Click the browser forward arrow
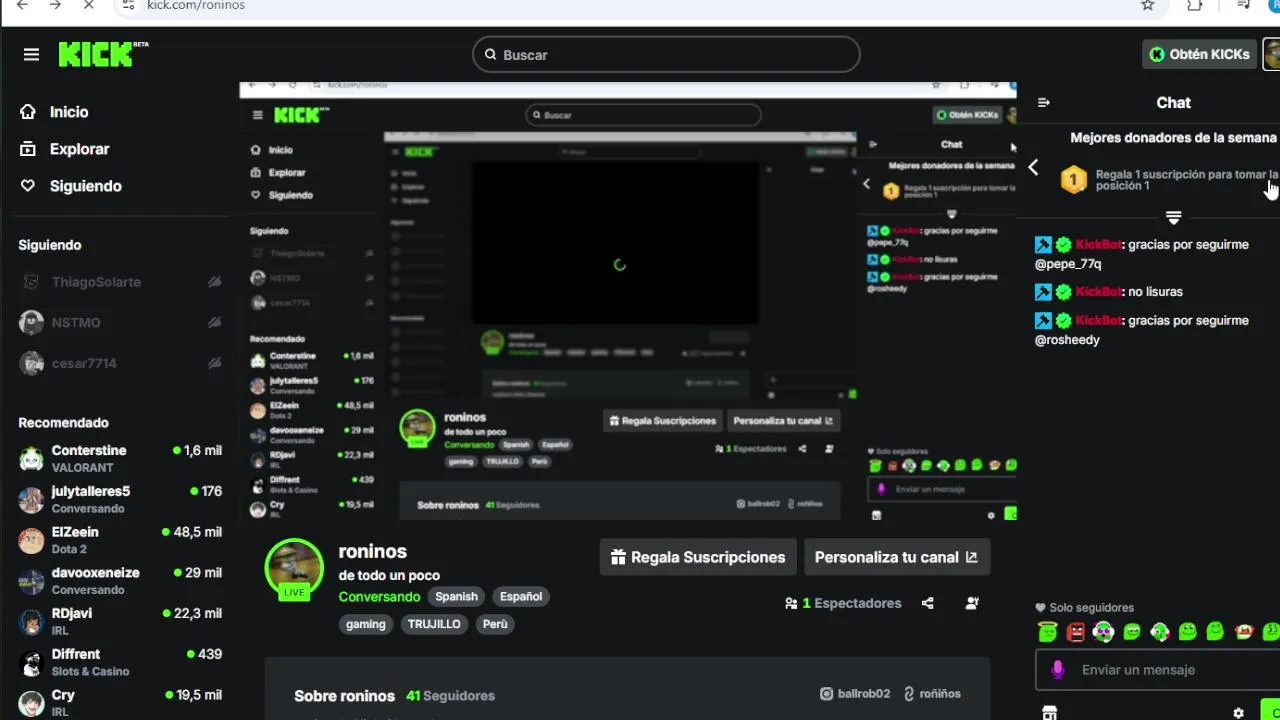The height and width of the screenshot is (720, 1280). coord(55,5)
